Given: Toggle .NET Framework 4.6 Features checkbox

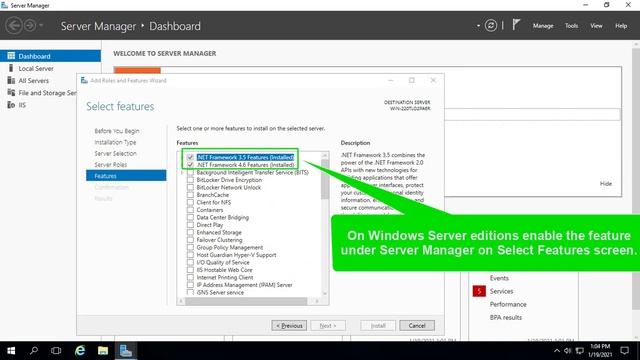Looking at the screenshot, I should [x=190, y=164].
